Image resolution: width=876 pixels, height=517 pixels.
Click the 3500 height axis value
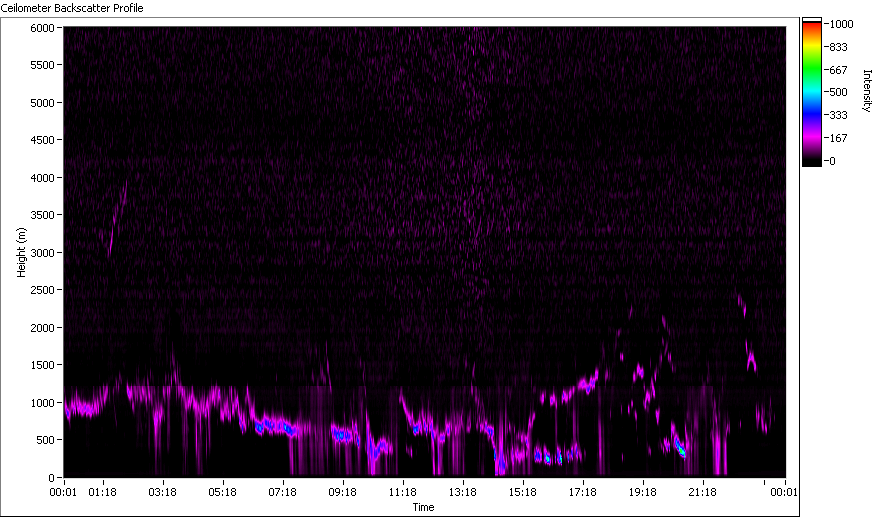pyautogui.click(x=42, y=215)
